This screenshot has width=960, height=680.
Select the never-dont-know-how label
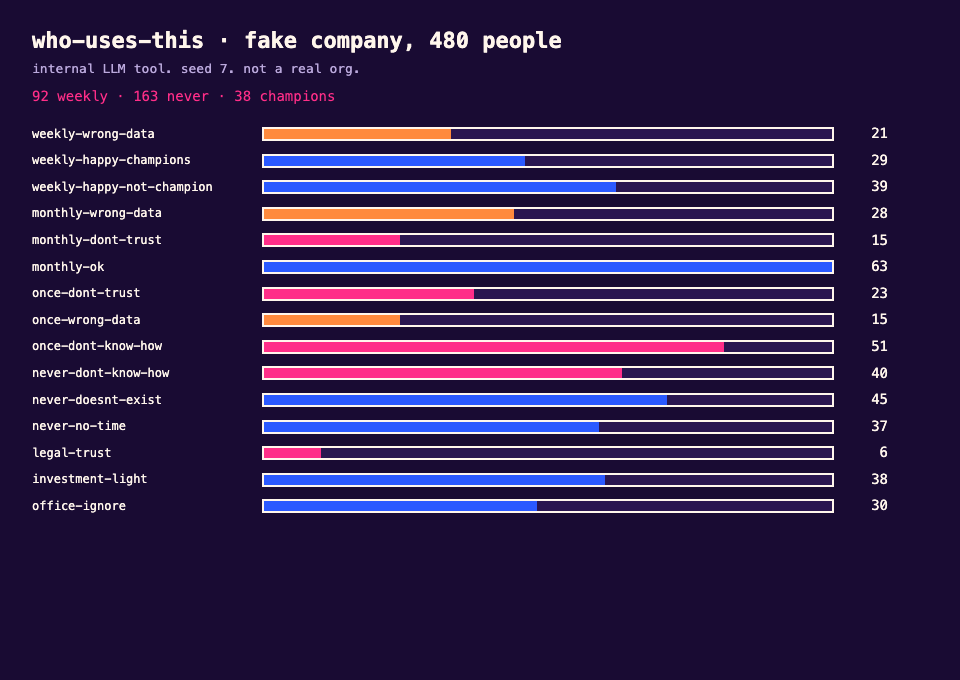pos(100,373)
